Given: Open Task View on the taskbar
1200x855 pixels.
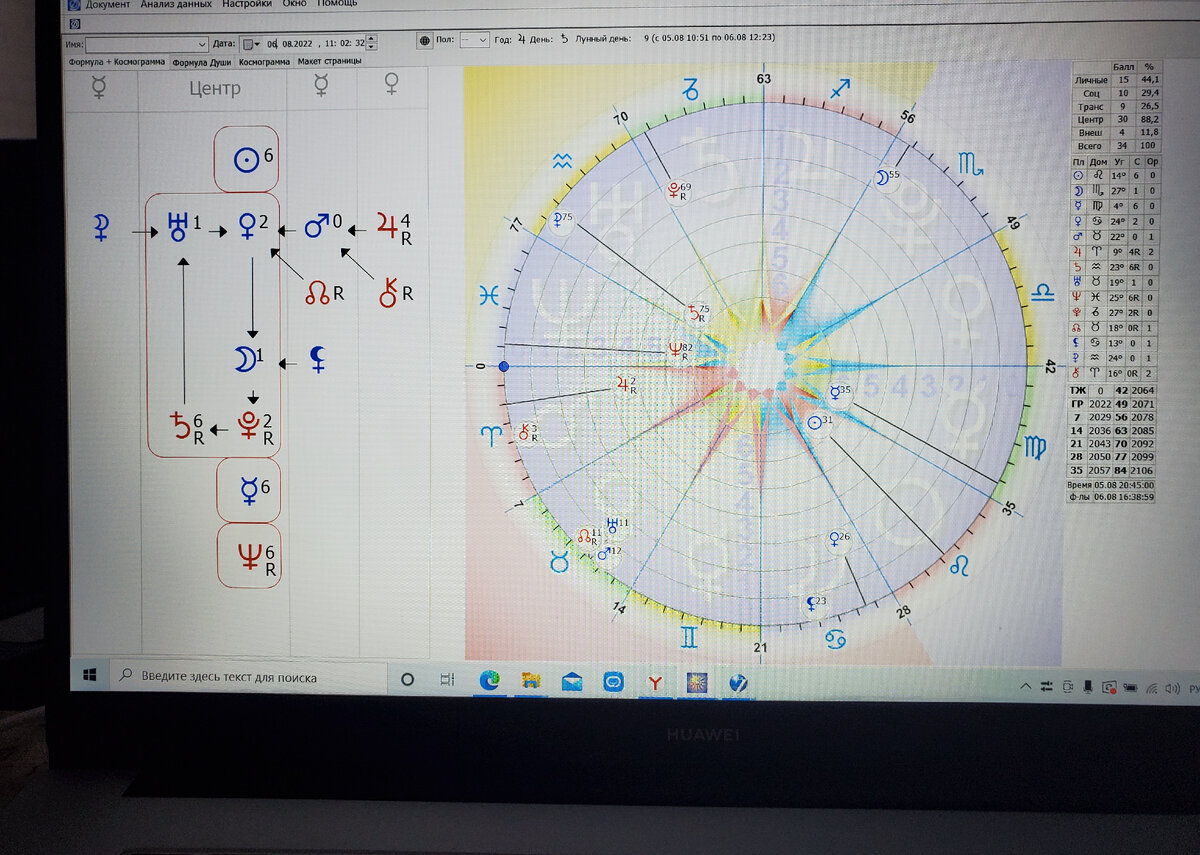Looking at the screenshot, I should 447,679.
